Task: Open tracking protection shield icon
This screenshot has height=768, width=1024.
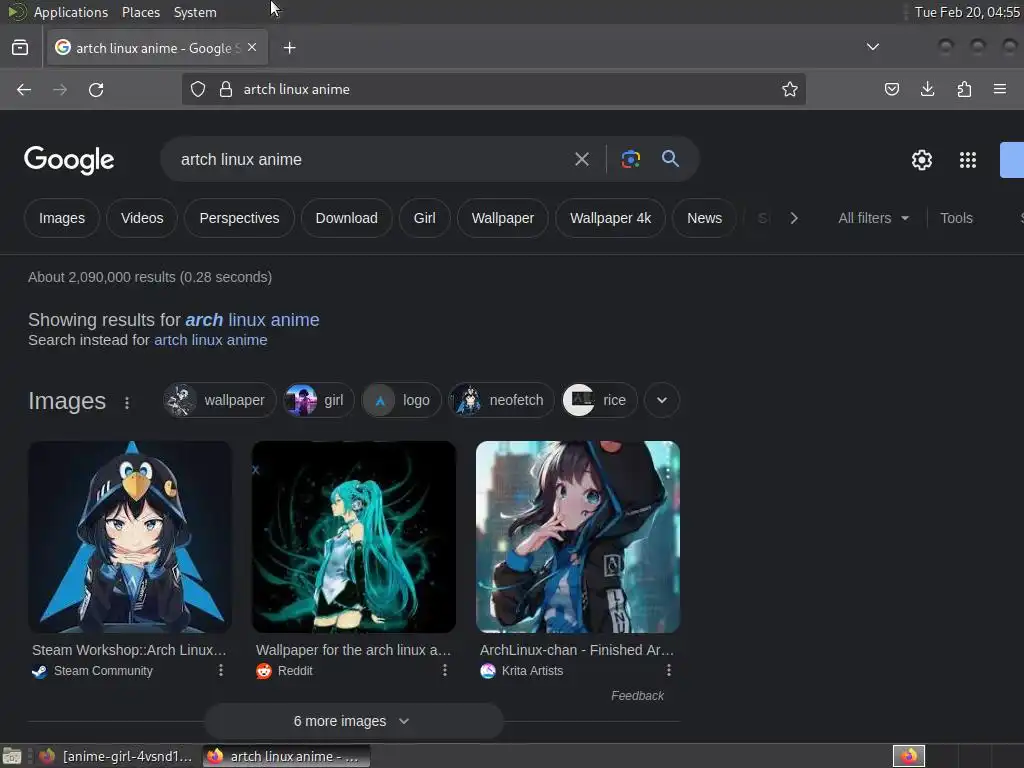Action: click(x=198, y=89)
